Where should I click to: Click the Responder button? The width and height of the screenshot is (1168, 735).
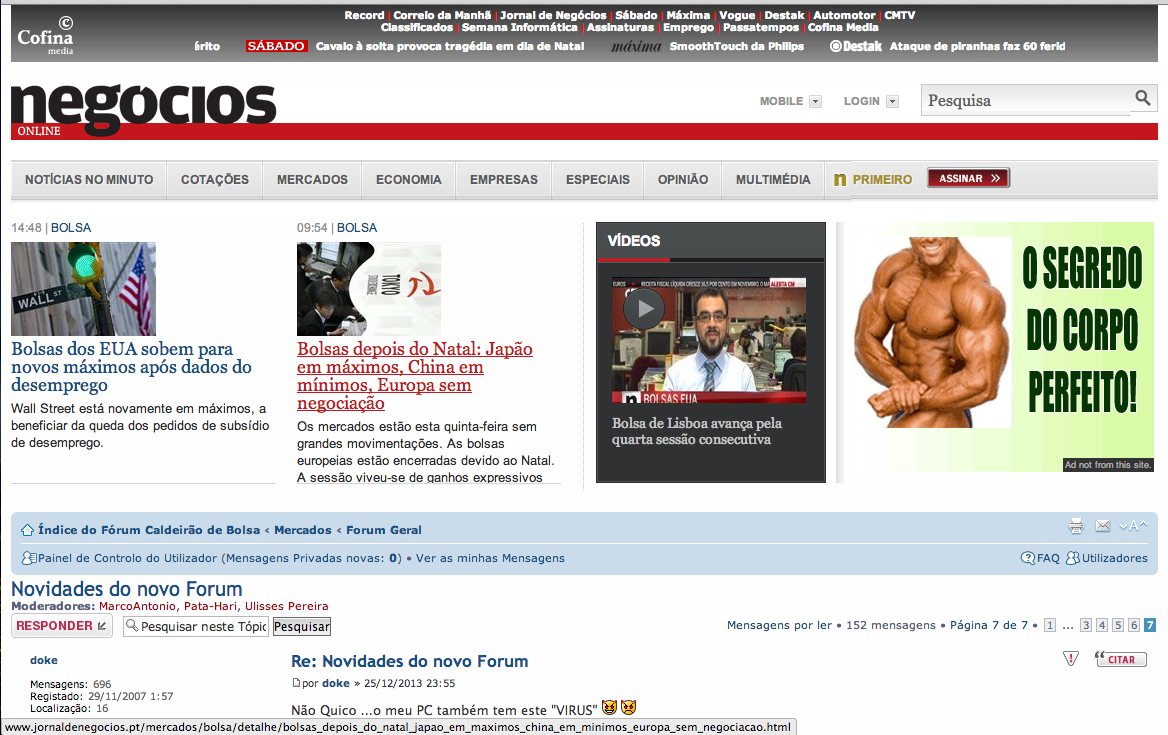pos(61,626)
